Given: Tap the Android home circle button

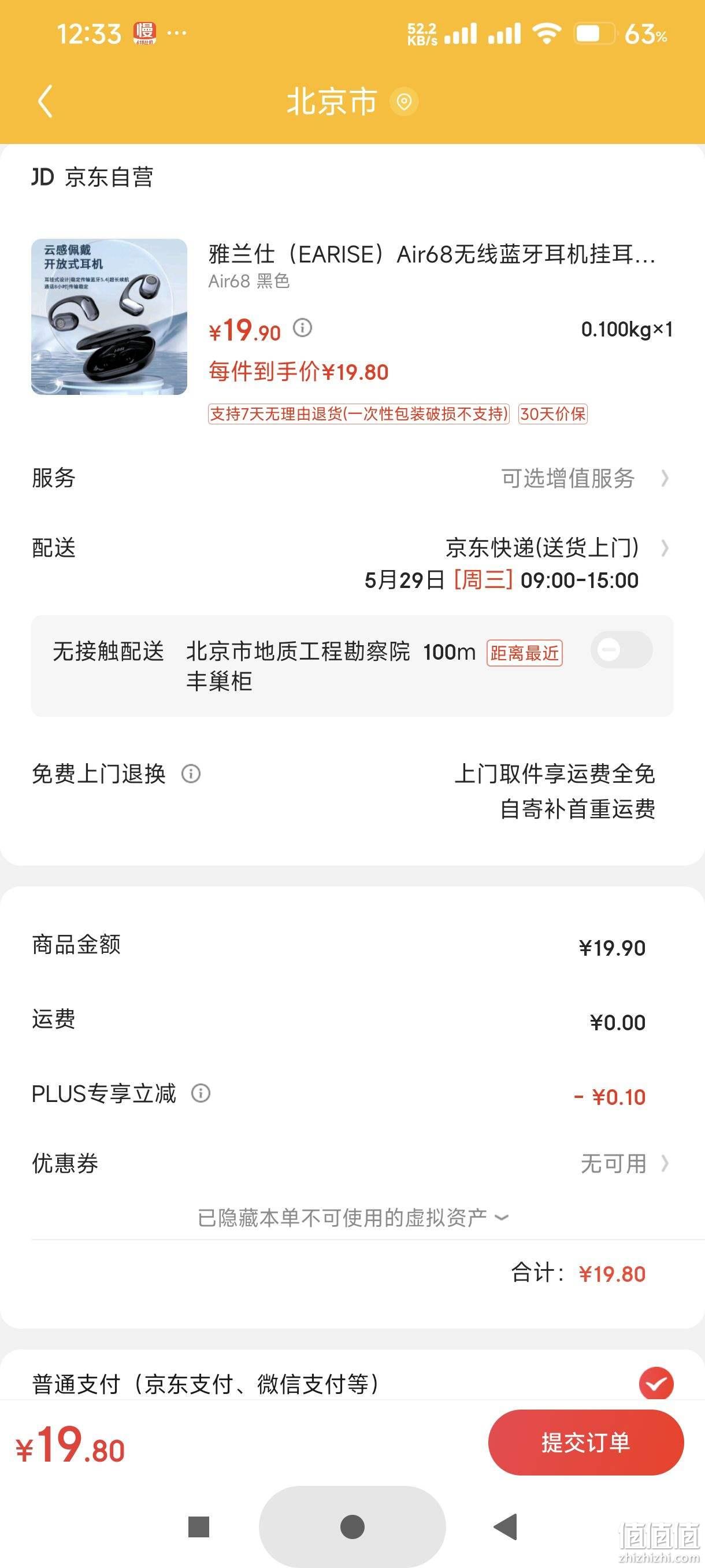Looking at the screenshot, I should point(353,1526).
